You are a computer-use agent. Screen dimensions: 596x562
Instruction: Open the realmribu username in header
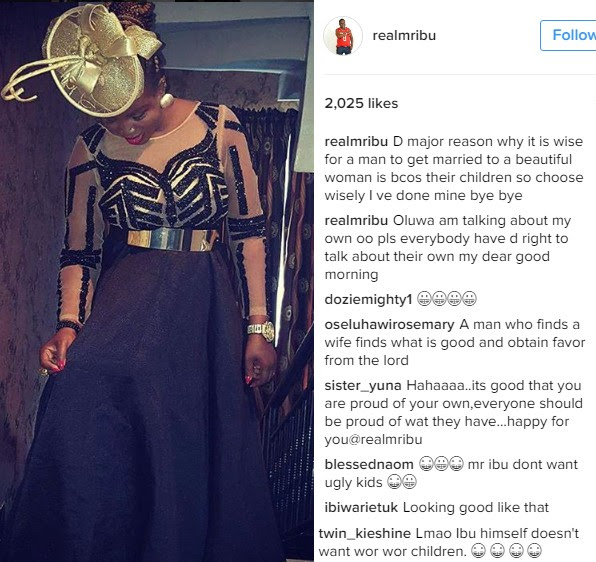click(404, 35)
